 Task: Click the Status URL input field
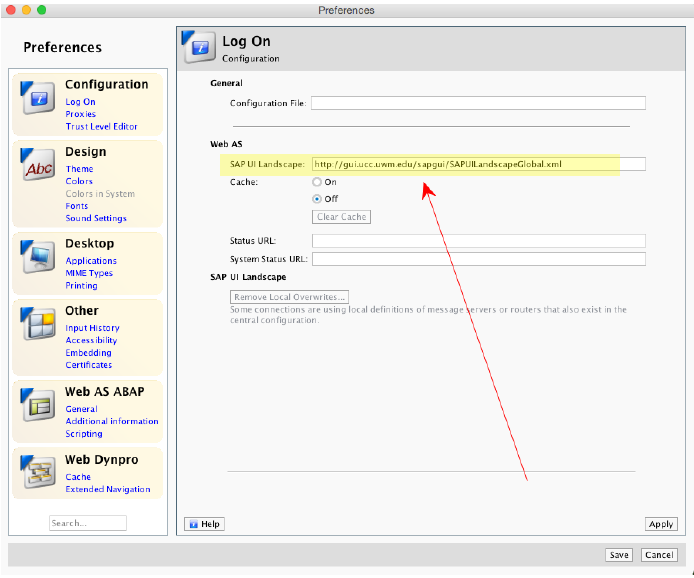(479, 241)
